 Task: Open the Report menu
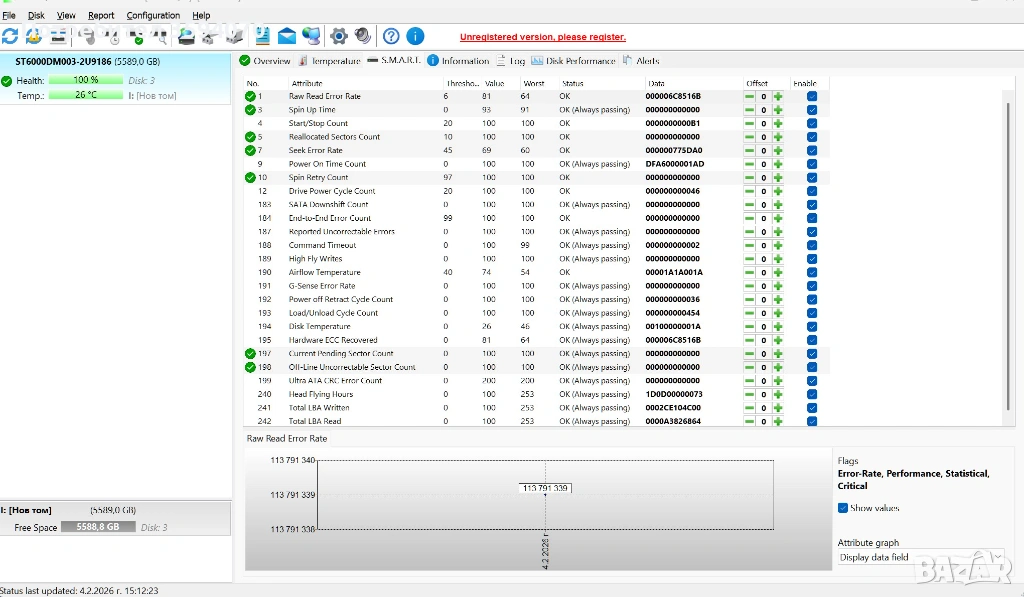coord(101,16)
